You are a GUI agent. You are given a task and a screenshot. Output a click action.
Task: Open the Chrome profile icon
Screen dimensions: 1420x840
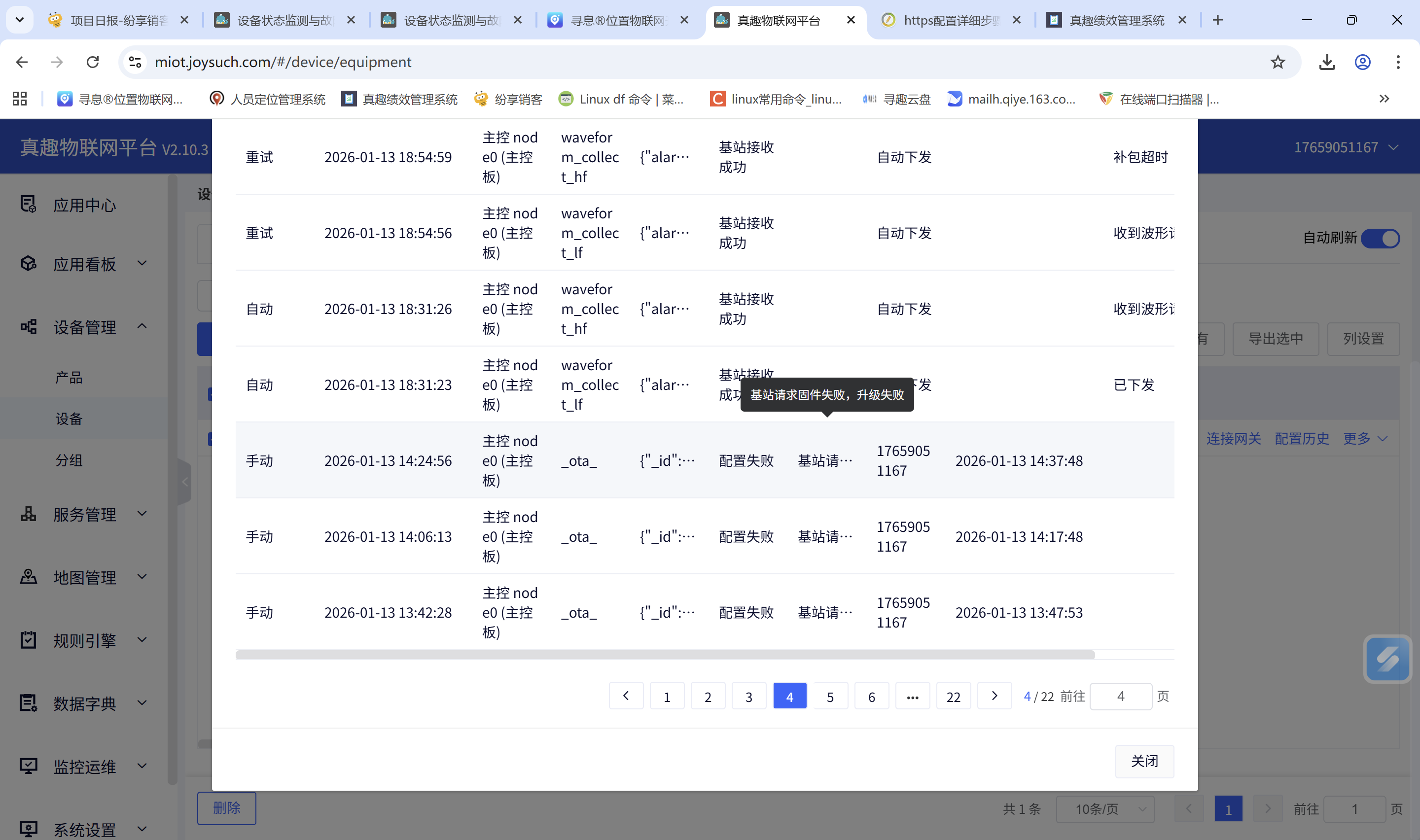pyautogui.click(x=1362, y=62)
